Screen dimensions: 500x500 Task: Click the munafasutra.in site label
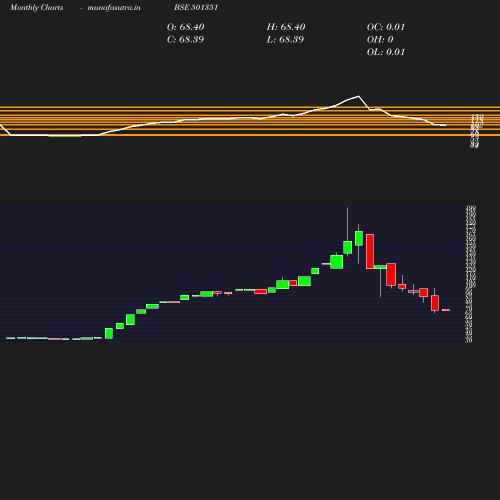114,8
